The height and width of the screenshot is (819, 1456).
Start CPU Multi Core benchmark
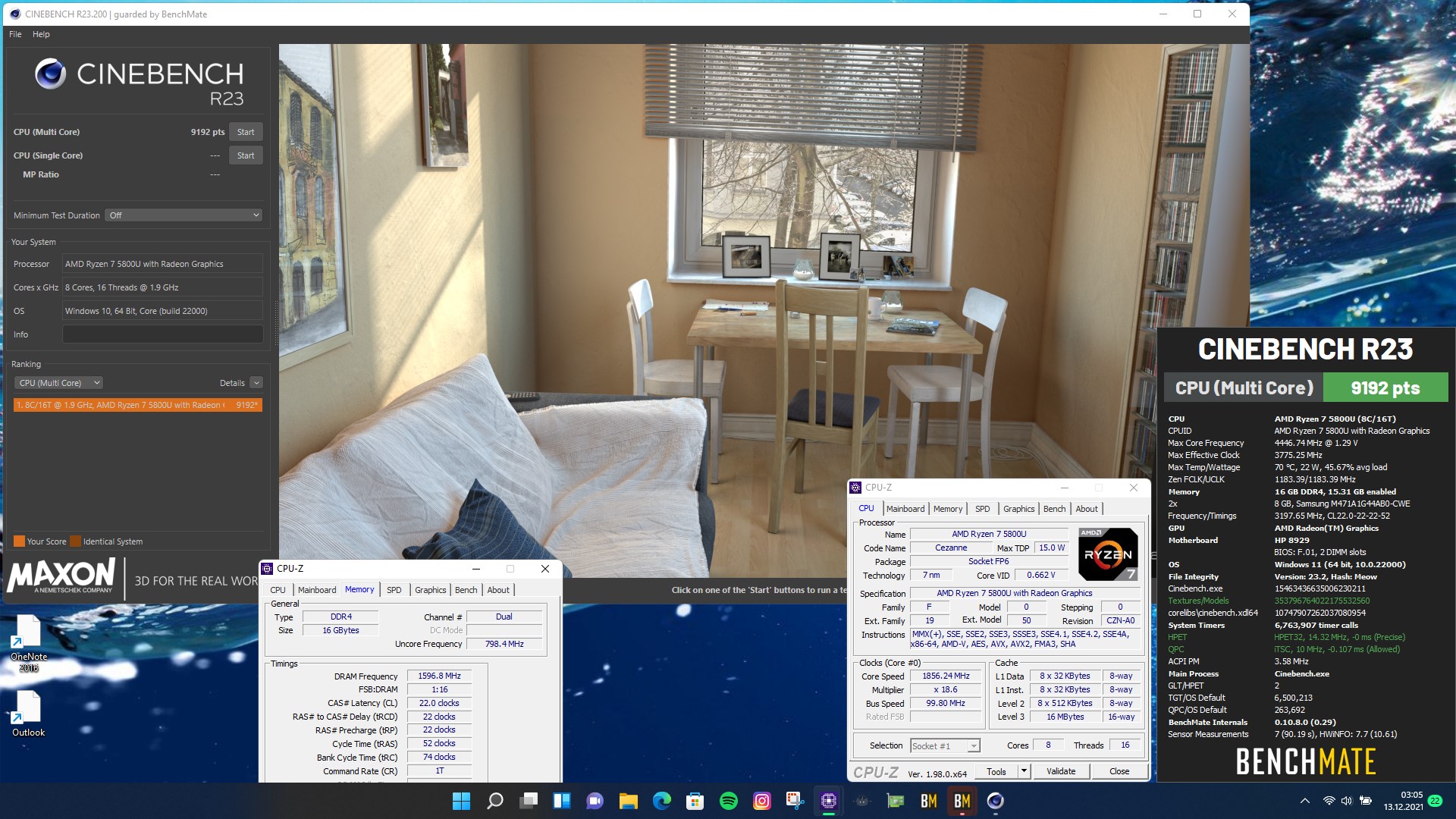[246, 132]
